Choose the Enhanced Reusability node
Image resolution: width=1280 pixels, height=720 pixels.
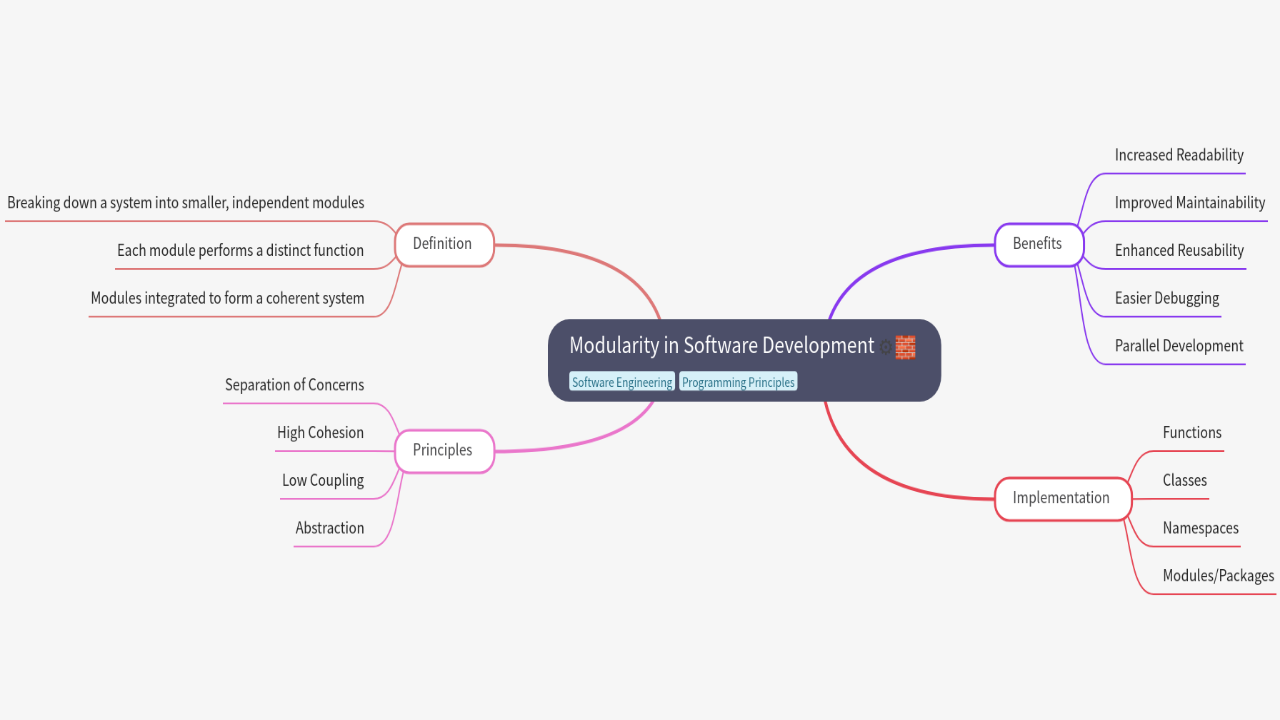[1179, 251]
